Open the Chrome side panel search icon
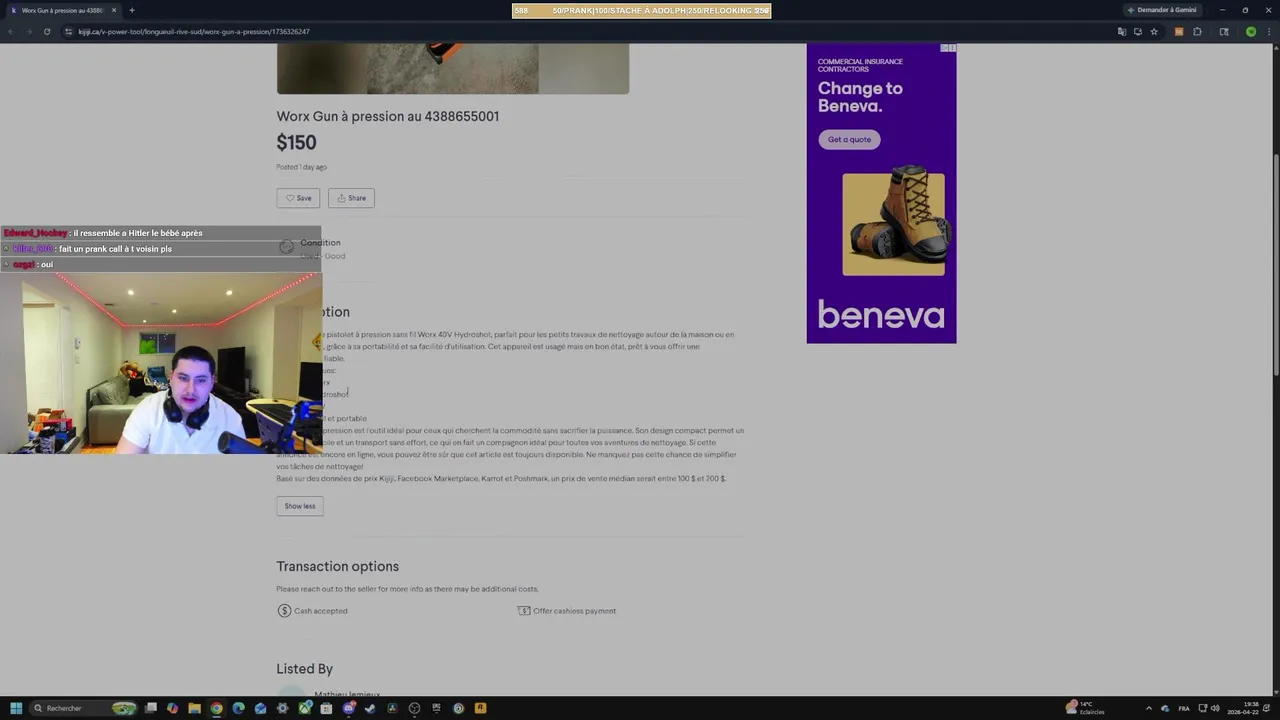The image size is (1280, 720). 1224,32
